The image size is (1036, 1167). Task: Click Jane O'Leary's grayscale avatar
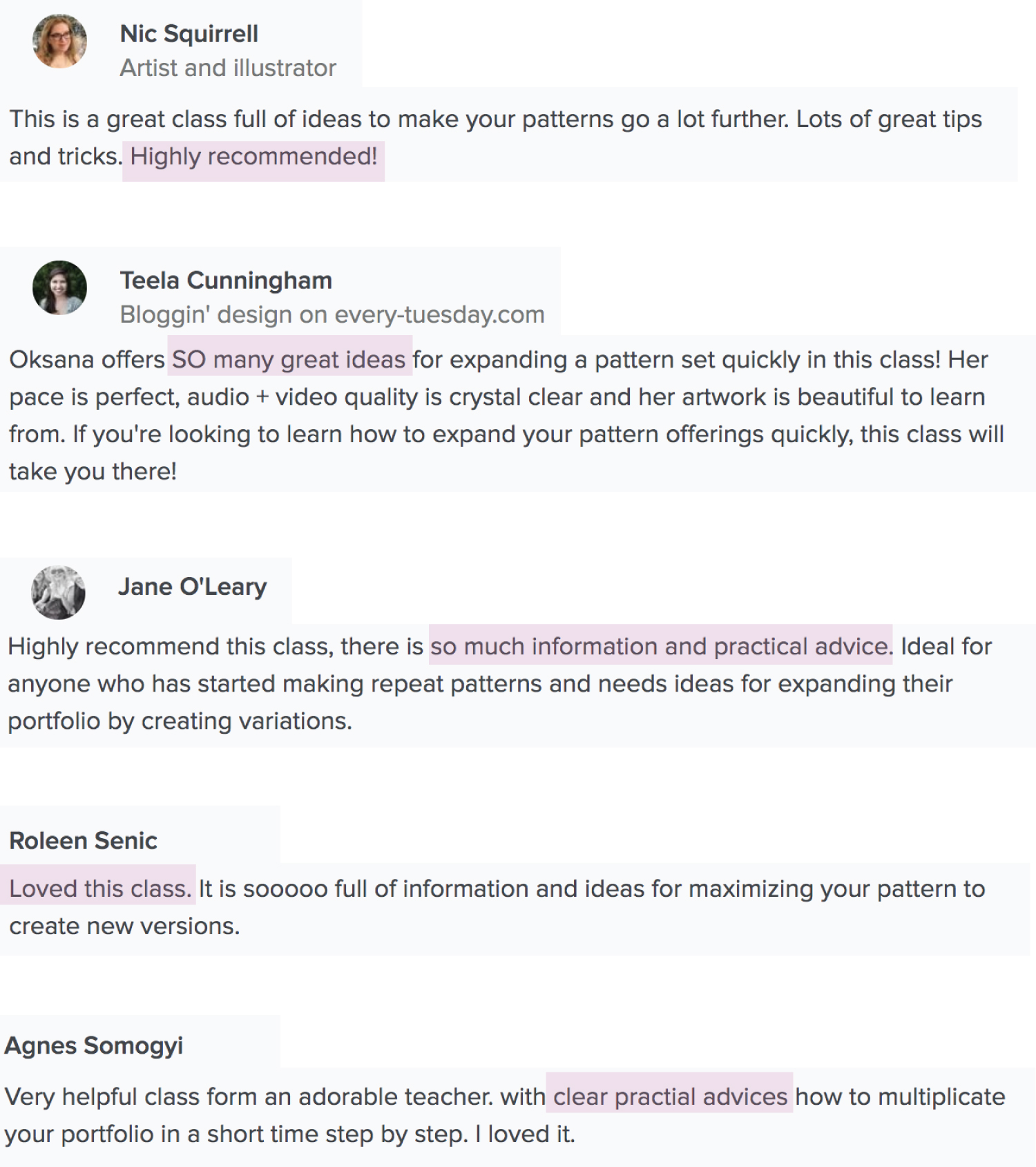[x=58, y=593]
